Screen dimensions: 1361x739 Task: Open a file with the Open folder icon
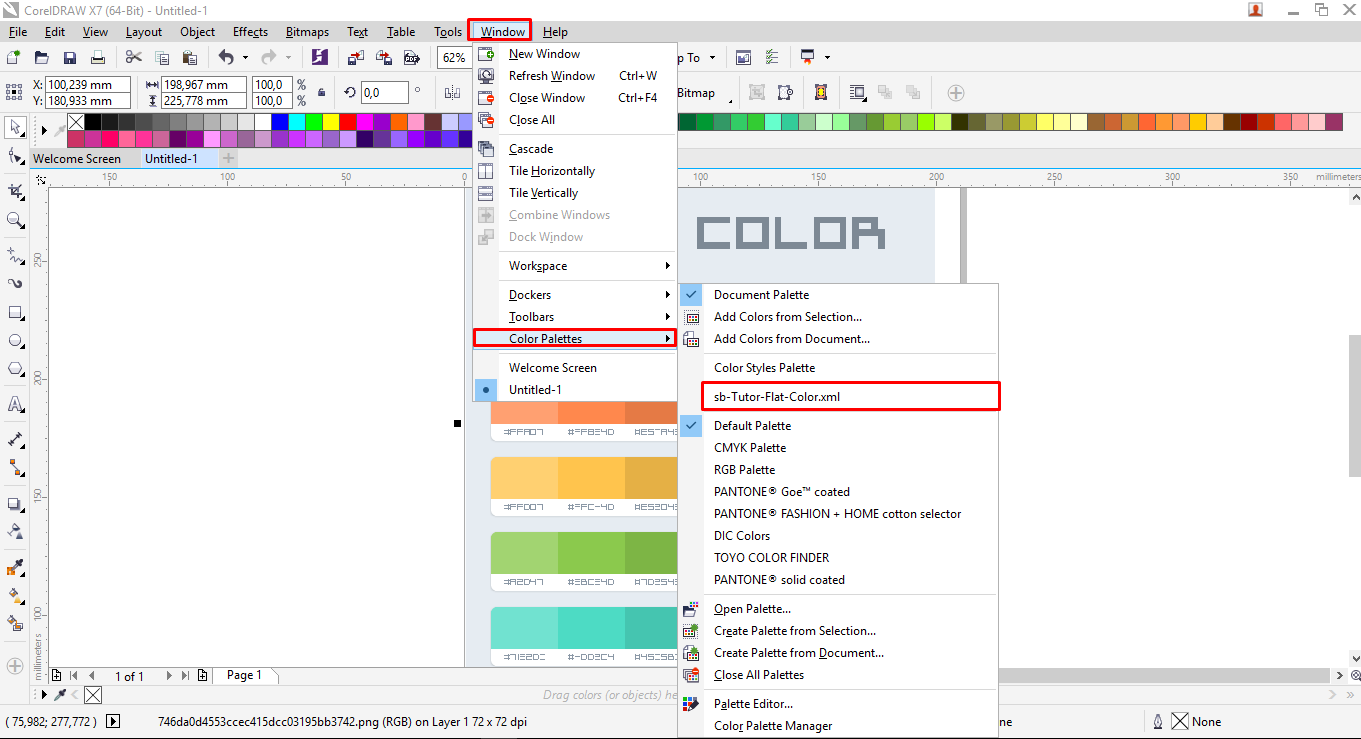(x=42, y=58)
